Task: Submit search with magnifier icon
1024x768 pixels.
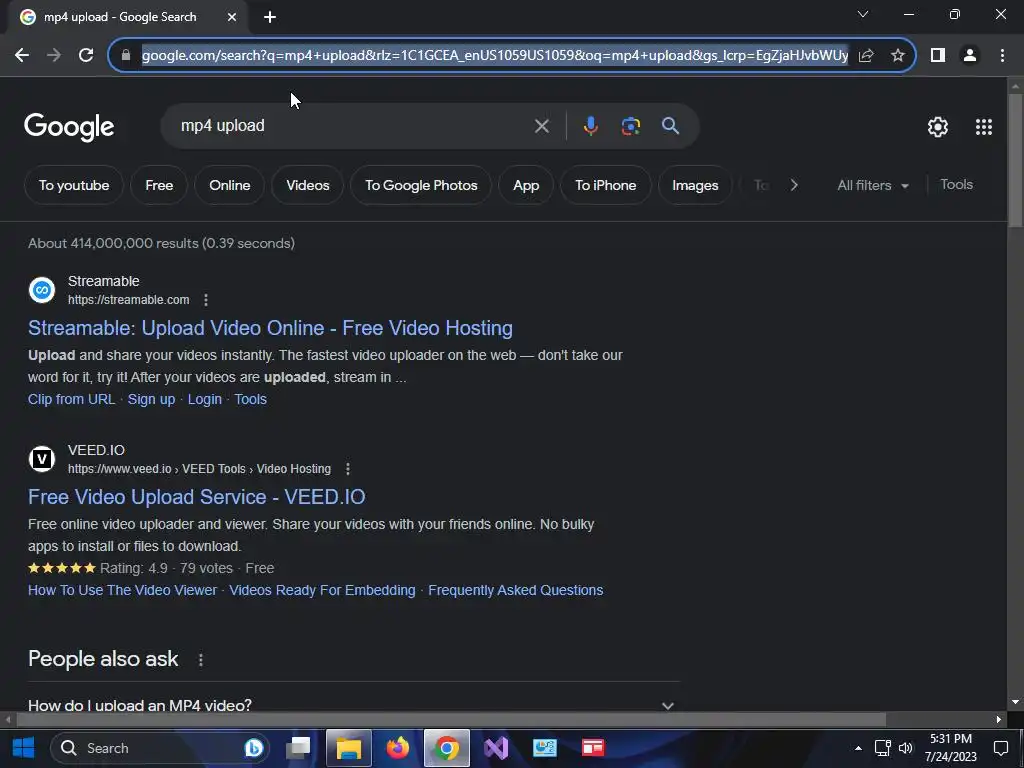Action: (x=670, y=126)
